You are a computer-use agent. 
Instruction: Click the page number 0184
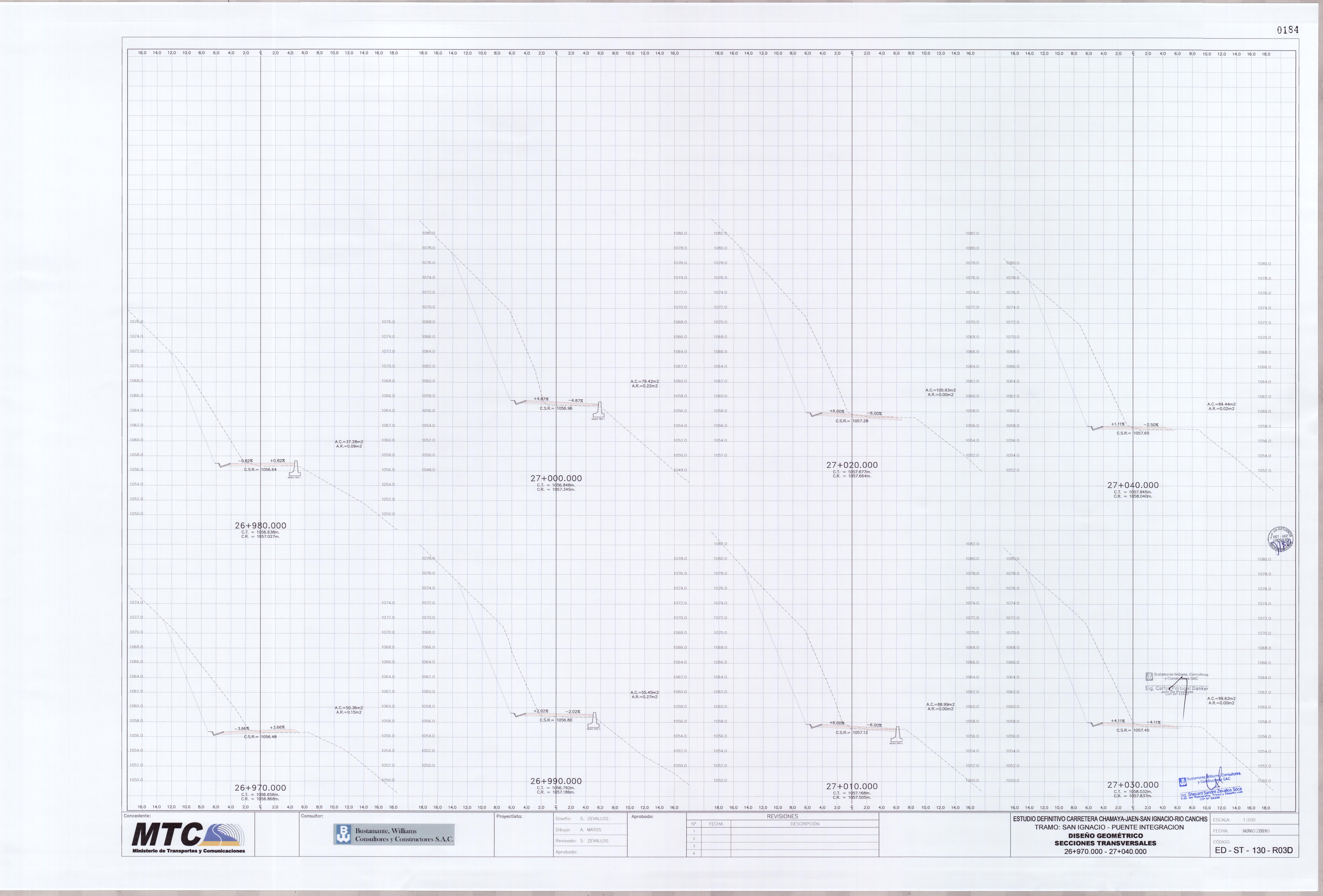(x=1288, y=30)
